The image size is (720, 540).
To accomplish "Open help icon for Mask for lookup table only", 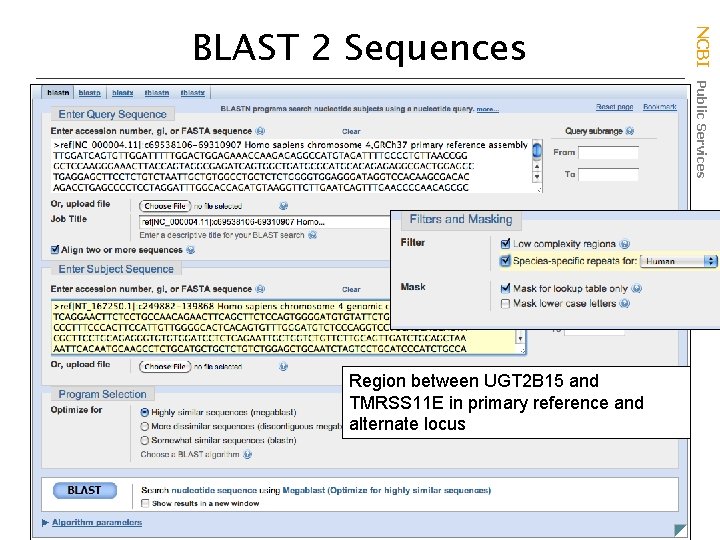I will (x=636, y=288).
